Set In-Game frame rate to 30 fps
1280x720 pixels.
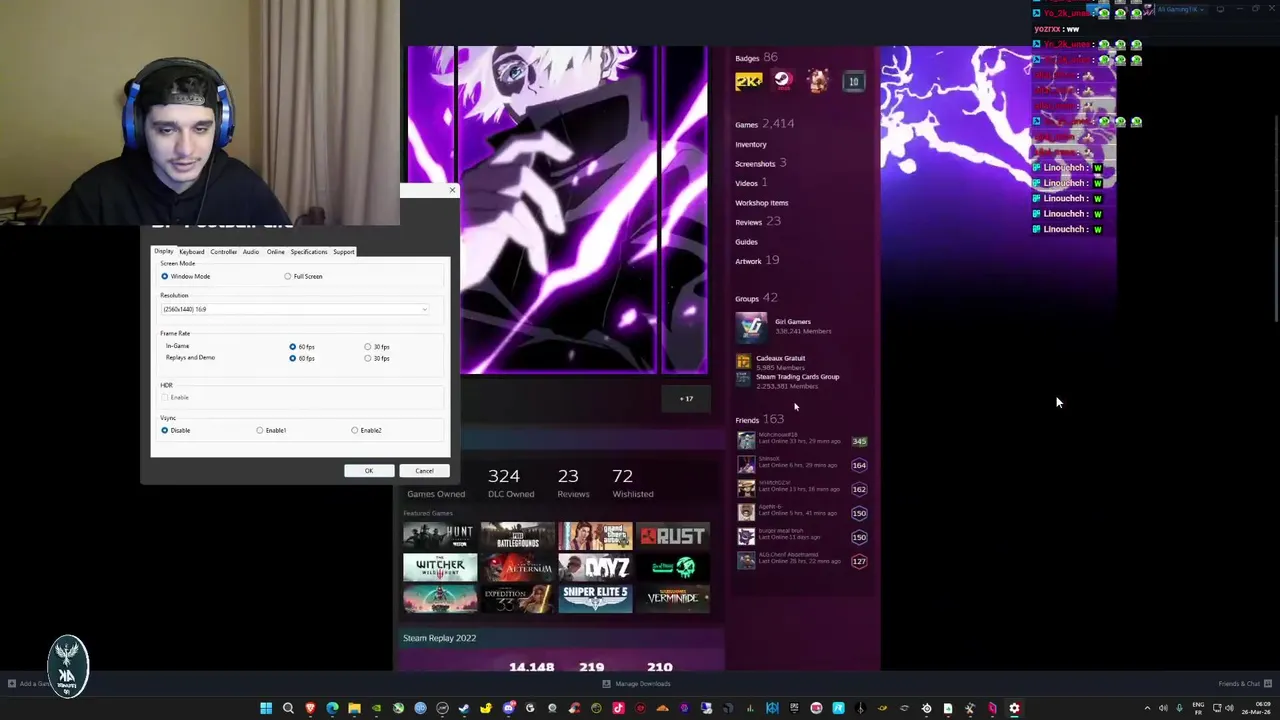pyautogui.click(x=368, y=346)
